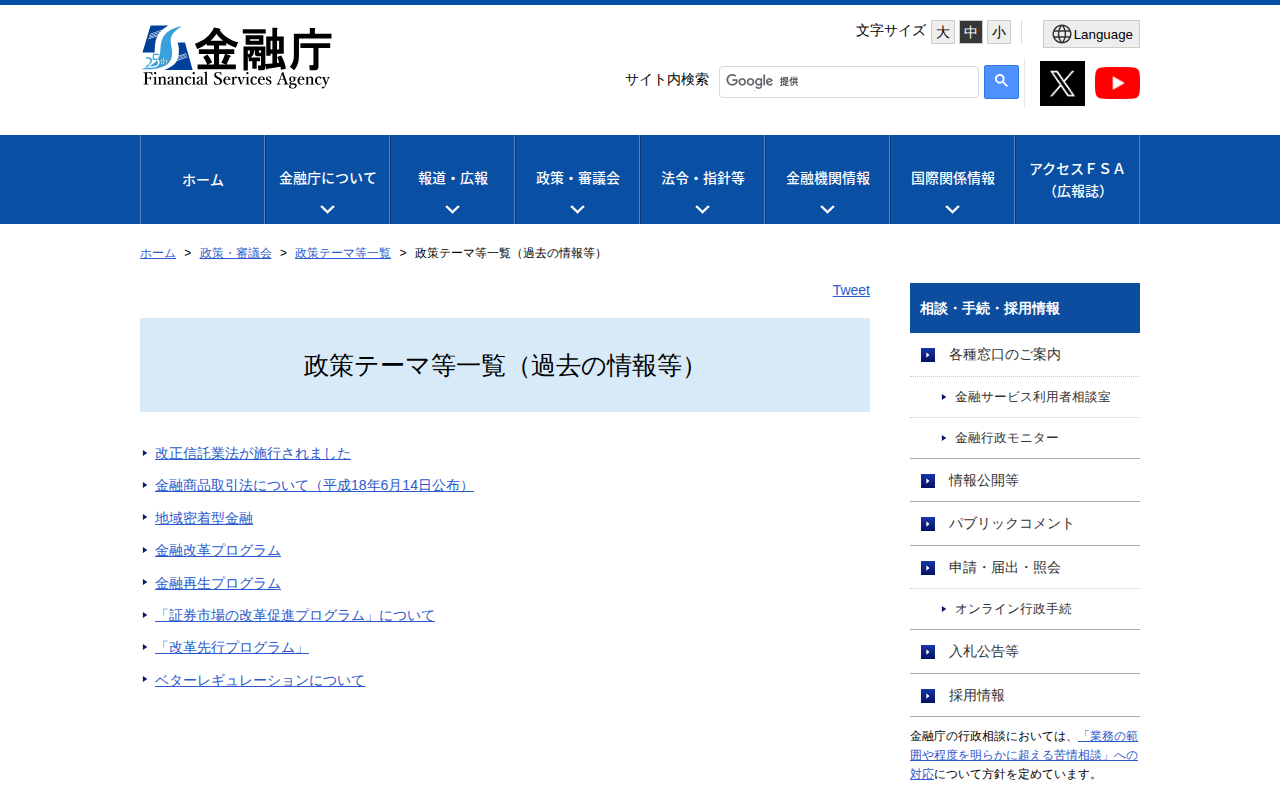Set text size to 小 (small)
Image resolution: width=1280 pixels, height=800 pixels.
999,32
